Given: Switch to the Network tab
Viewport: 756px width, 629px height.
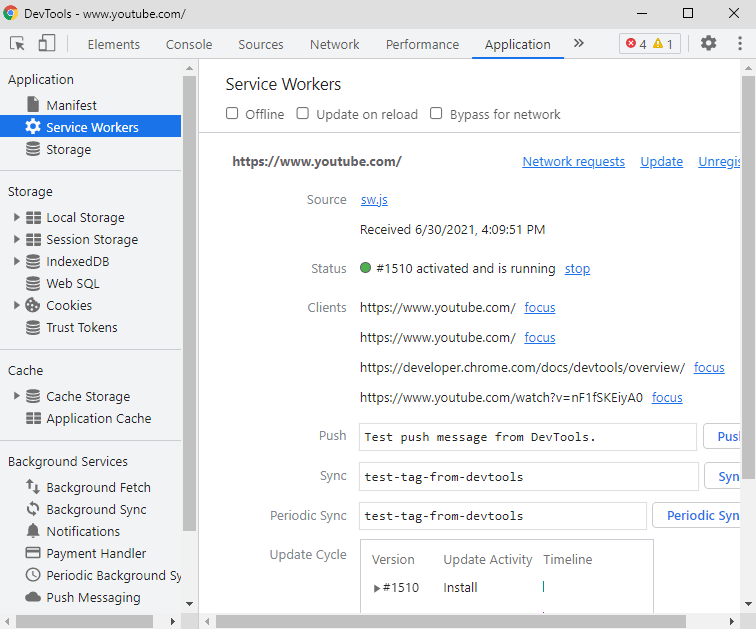Looking at the screenshot, I should tap(335, 44).
